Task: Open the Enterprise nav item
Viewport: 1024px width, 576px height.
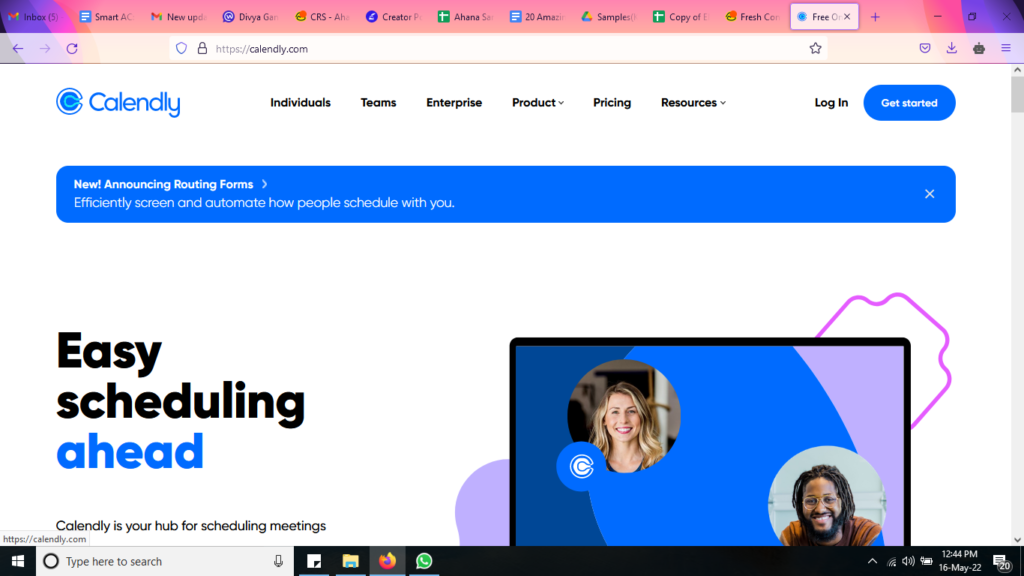Action: pyautogui.click(x=454, y=103)
